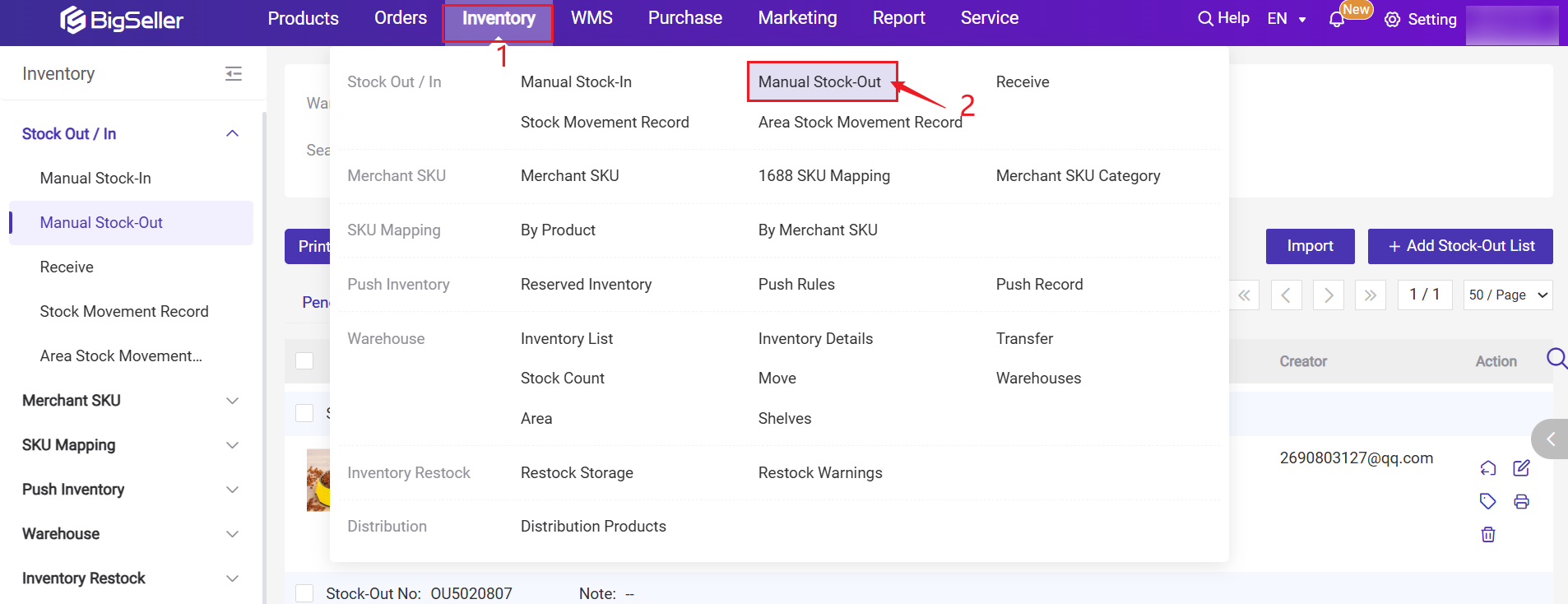1568x604 pixels.
Task: Check the box next to Stock-Out No. OU5020807
Action: (304, 593)
